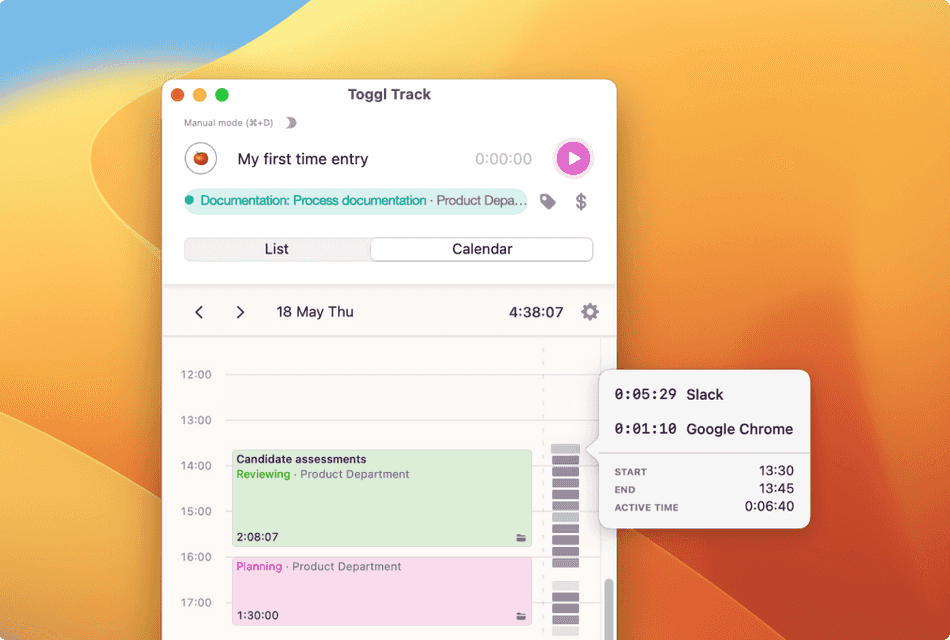Navigate to the next day with right chevron
Screen dimensions: 950x640
[240, 311]
